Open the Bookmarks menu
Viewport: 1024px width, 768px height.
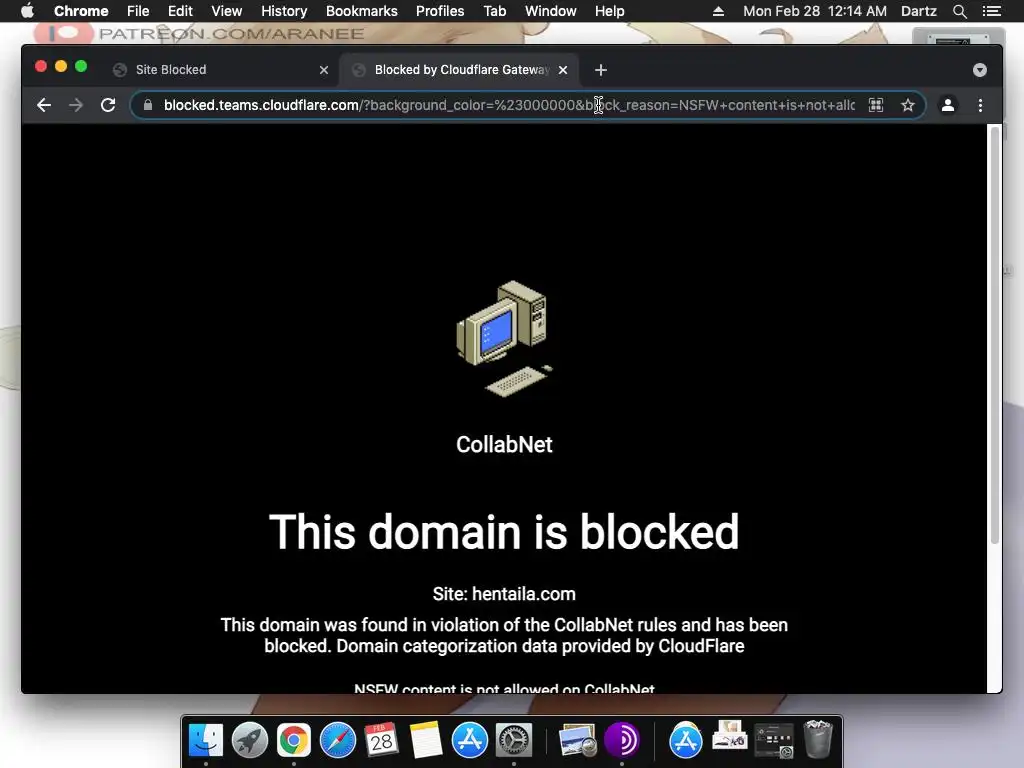(x=361, y=11)
